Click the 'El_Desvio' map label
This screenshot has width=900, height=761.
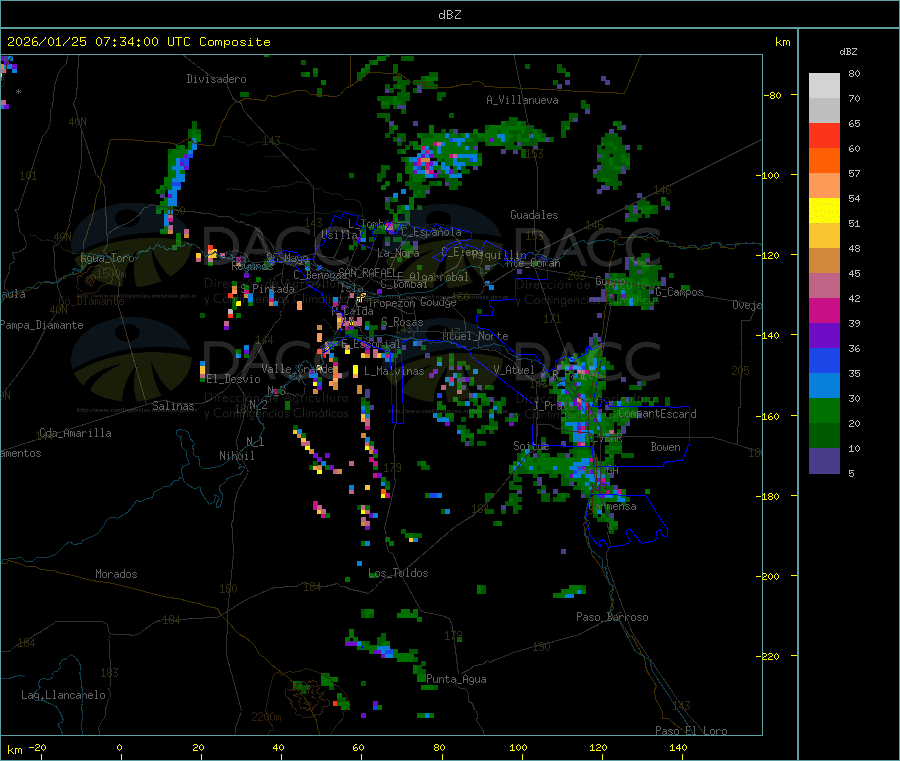(233, 379)
